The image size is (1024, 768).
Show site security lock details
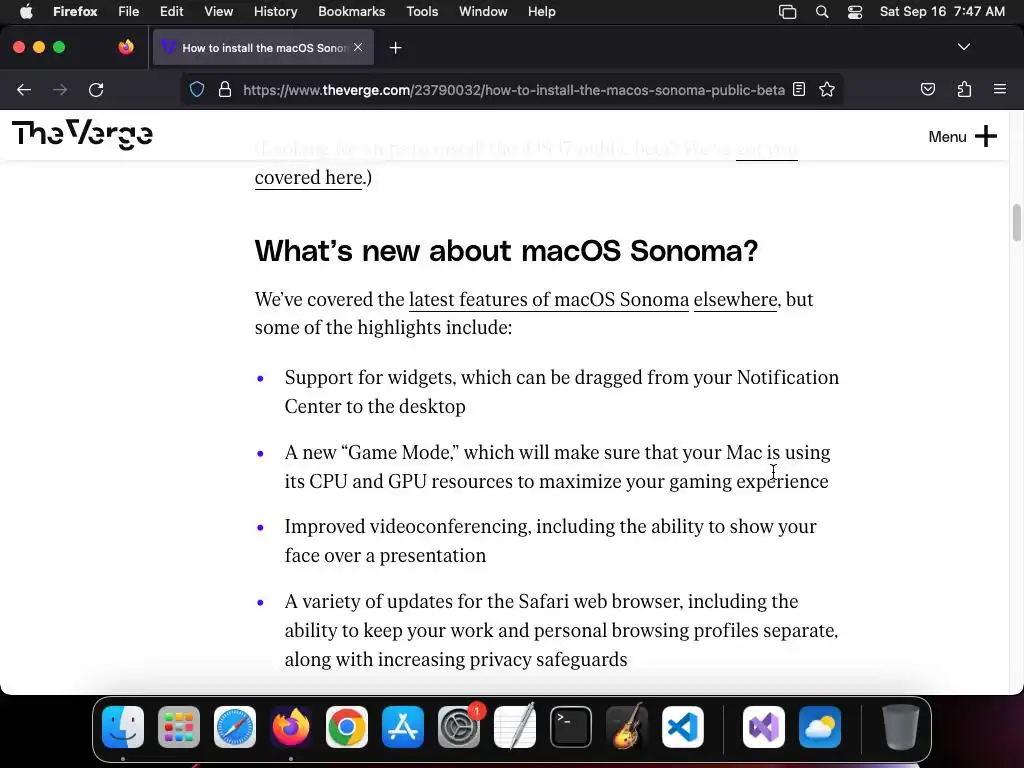pyautogui.click(x=225, y=89)
